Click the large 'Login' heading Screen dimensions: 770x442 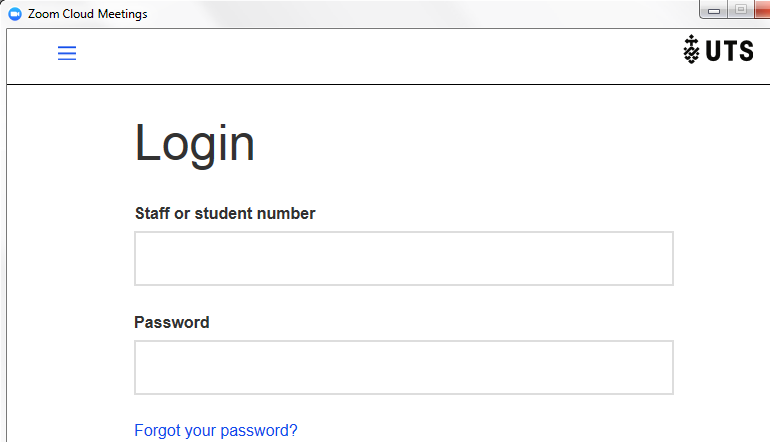pos(195,143)
